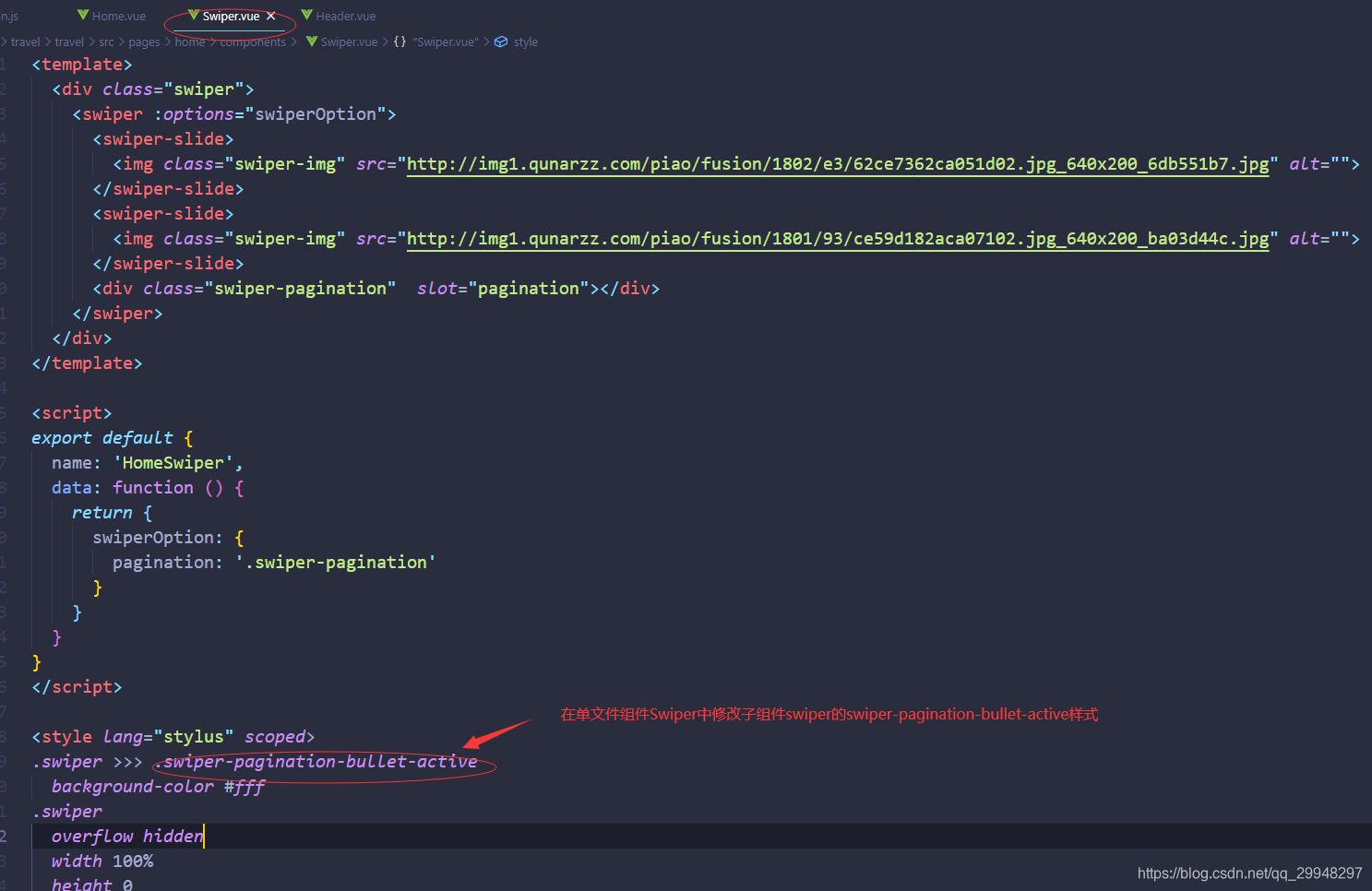
Task: Click the data: function () line
Action: (x=148, y=487)
